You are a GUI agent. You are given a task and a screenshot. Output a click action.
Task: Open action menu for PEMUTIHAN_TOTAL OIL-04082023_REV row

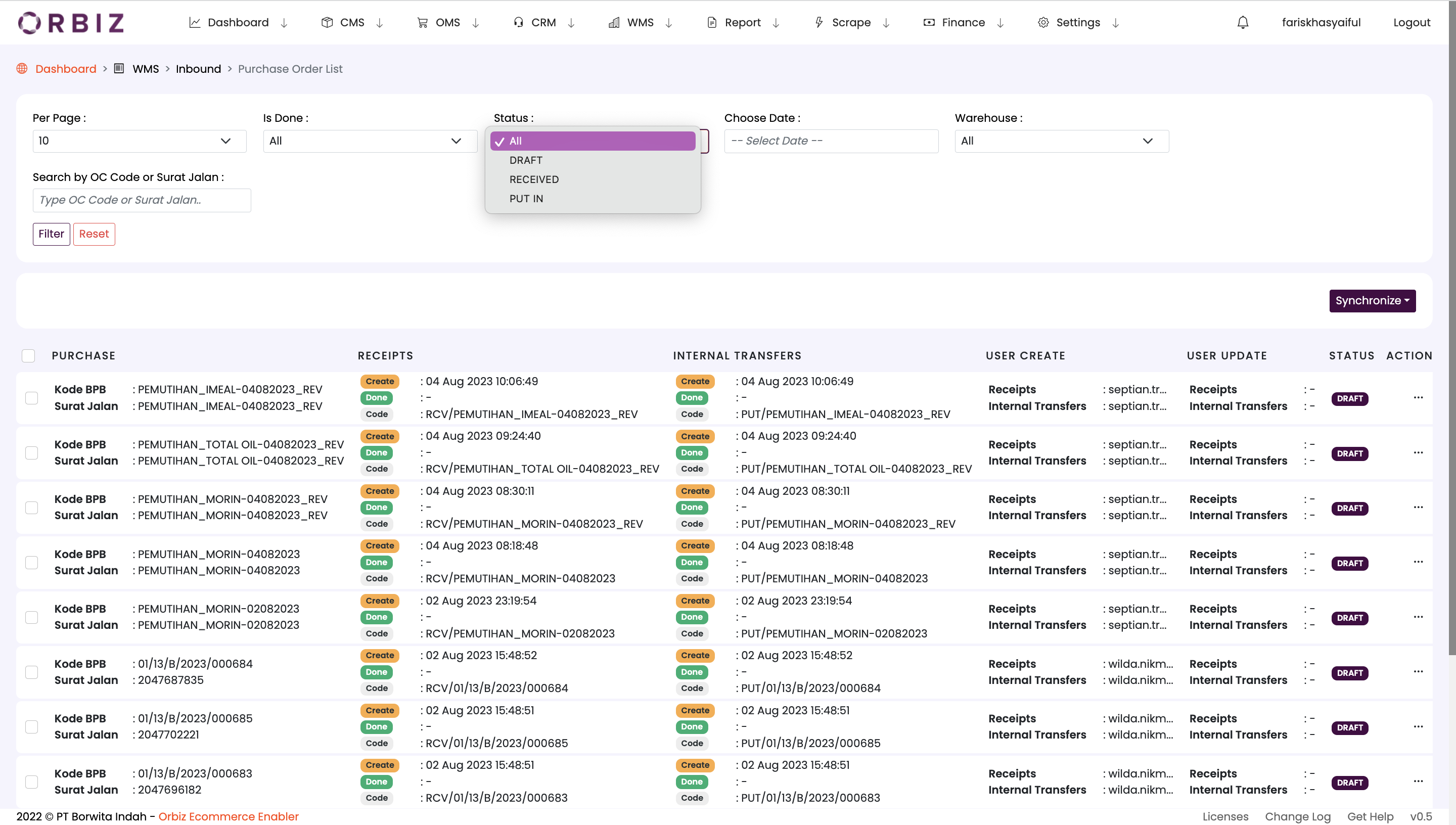coord(1418,453)
